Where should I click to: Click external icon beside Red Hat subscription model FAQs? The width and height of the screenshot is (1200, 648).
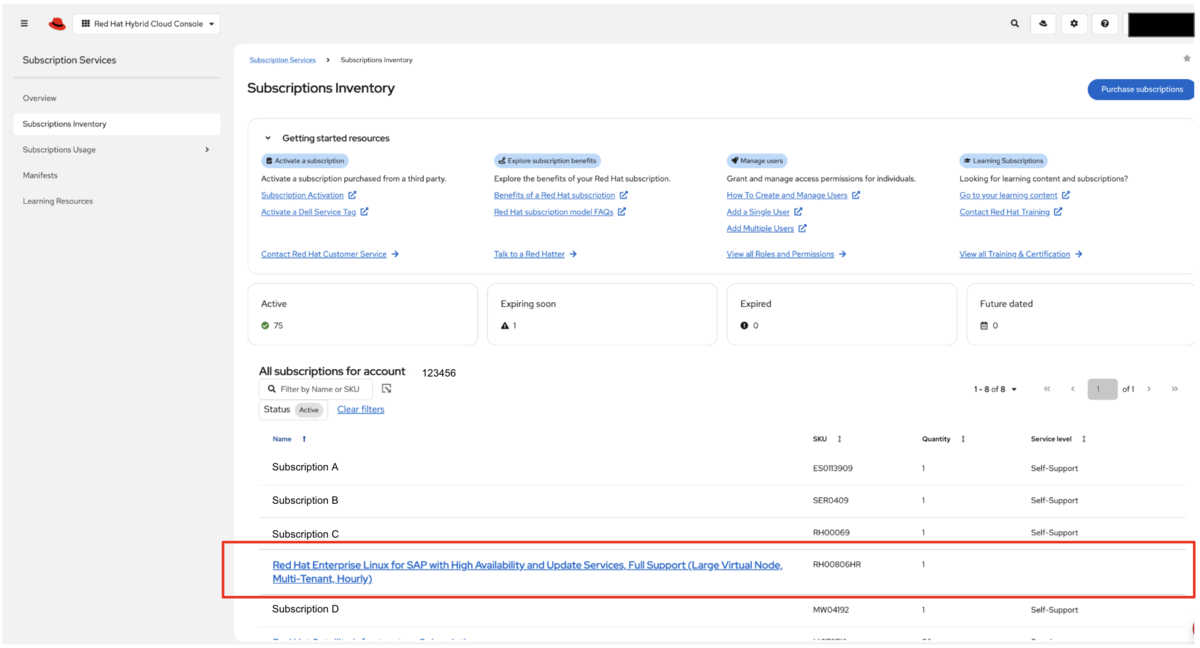622,211
